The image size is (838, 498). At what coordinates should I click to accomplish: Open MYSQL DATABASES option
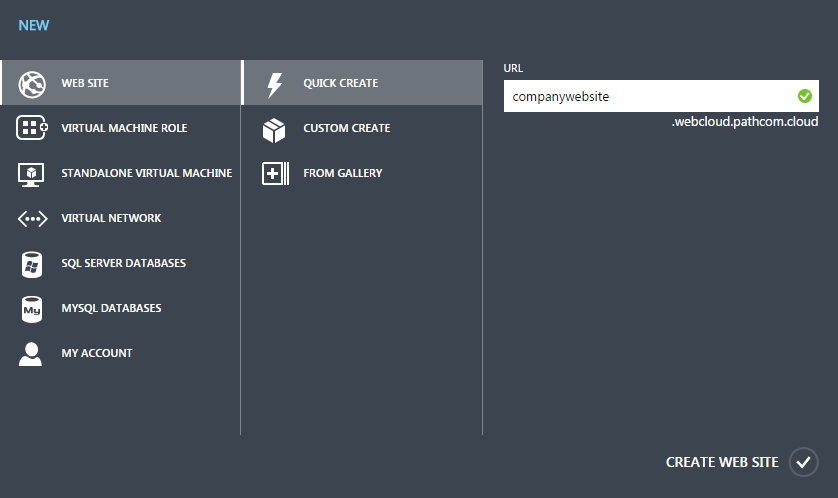tap(111, 308)
